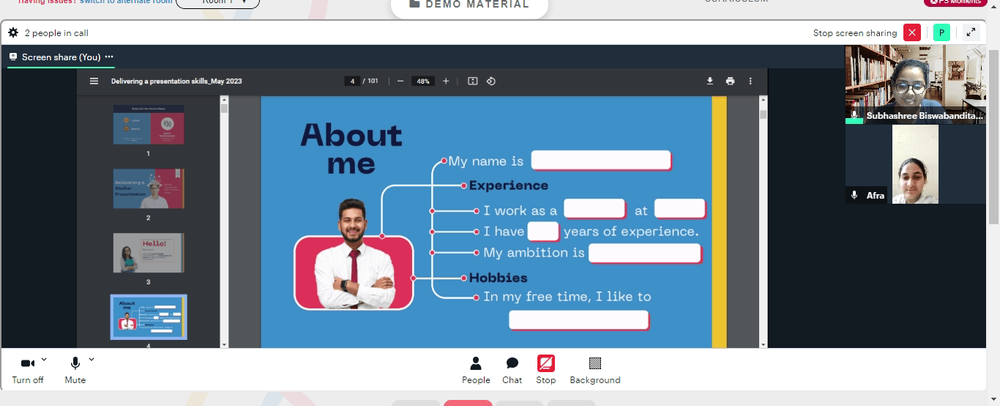Open the Demo Material button
Image resolution: width=1000 pixels, height=406 pixels.
tap(469, 6)
